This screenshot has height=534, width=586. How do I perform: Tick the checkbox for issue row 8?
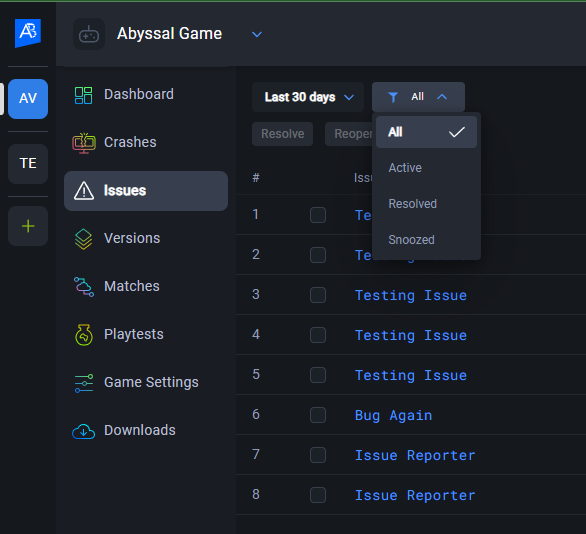pos(318,495)
